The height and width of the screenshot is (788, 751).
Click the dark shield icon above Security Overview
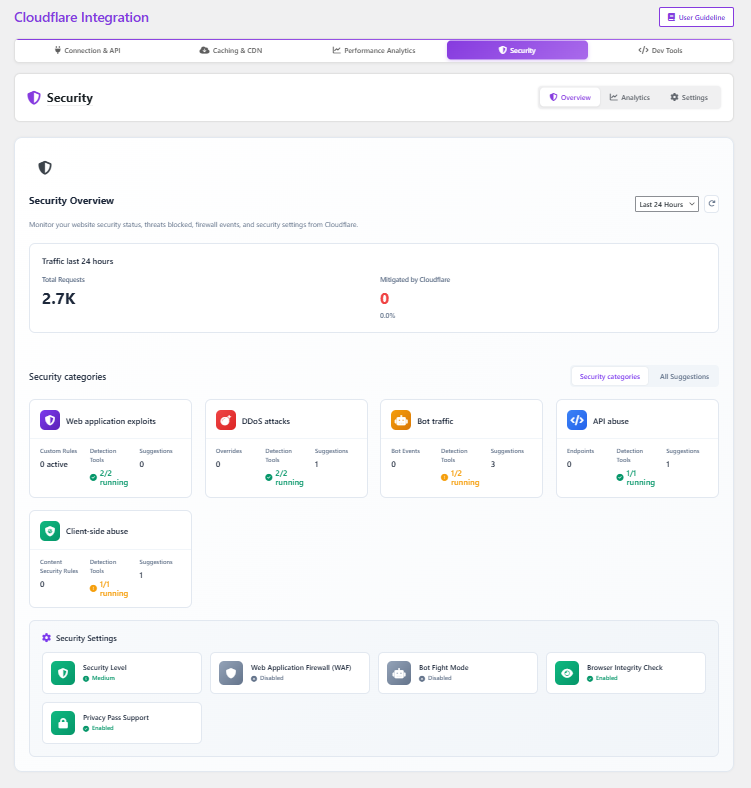pyautogui.click(x=45, y=168)
